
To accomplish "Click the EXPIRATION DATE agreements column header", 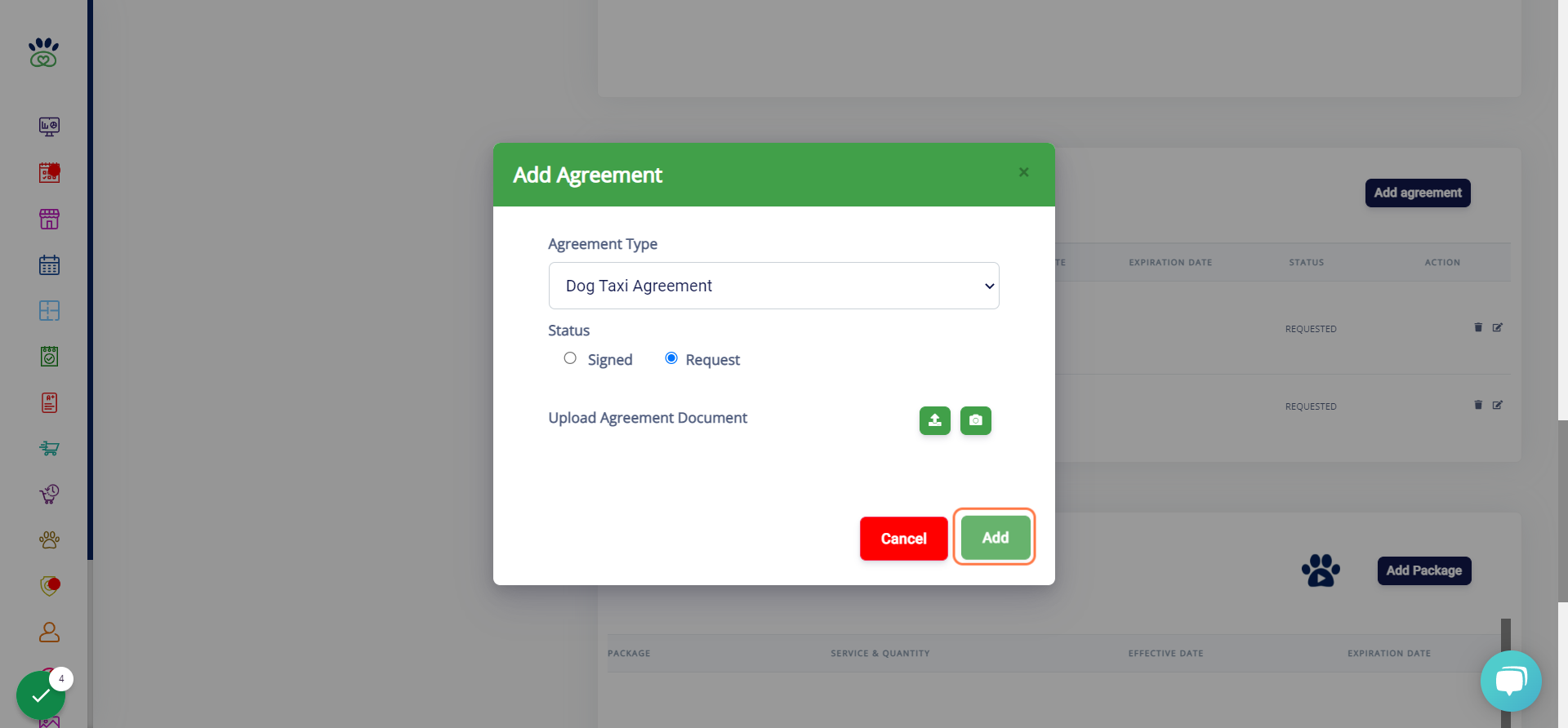I will click(x=1170, y=263).
